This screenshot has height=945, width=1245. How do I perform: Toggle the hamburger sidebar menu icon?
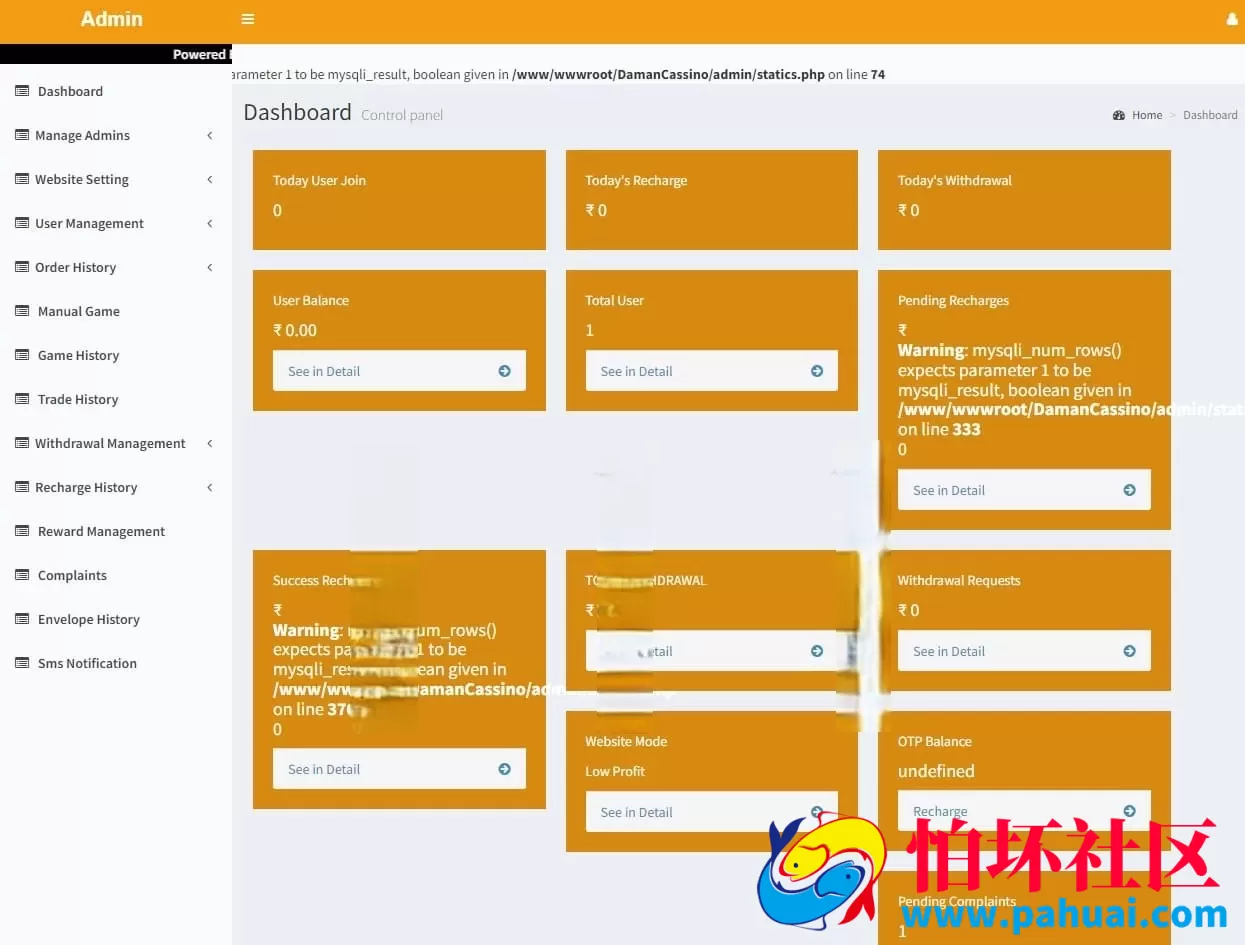coord(248,19)
